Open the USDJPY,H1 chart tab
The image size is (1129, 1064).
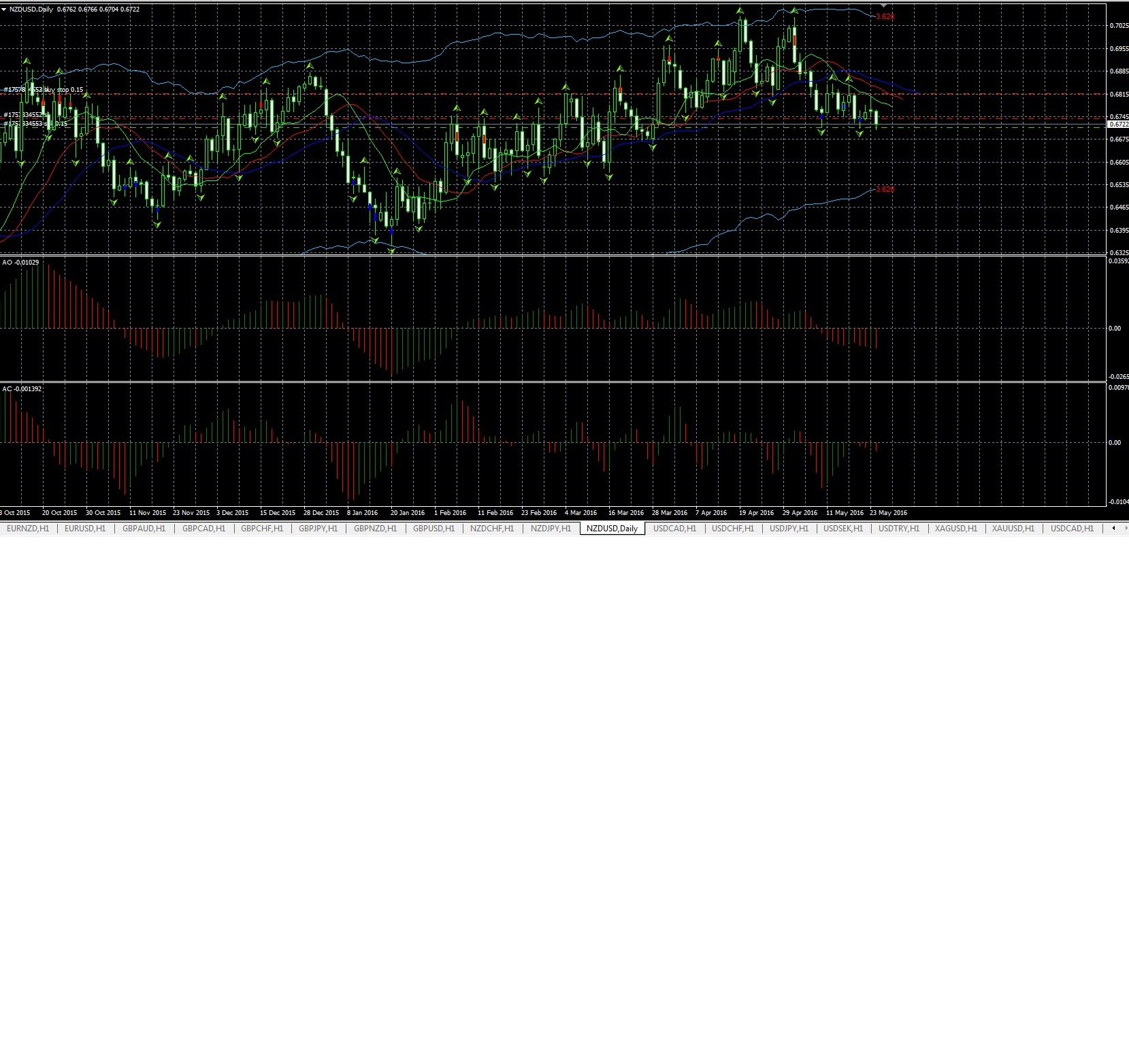tap(789, 529)
